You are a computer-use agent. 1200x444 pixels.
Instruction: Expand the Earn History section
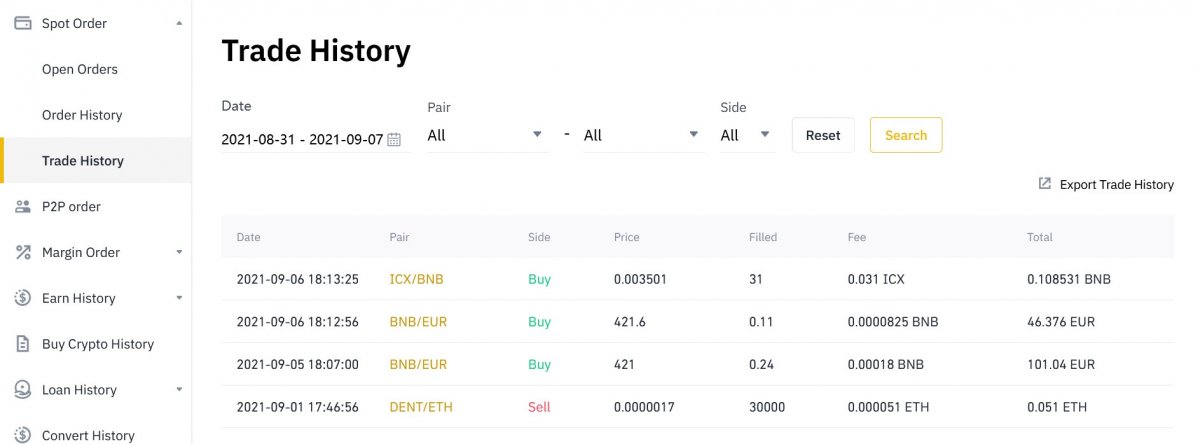point(179,298)
